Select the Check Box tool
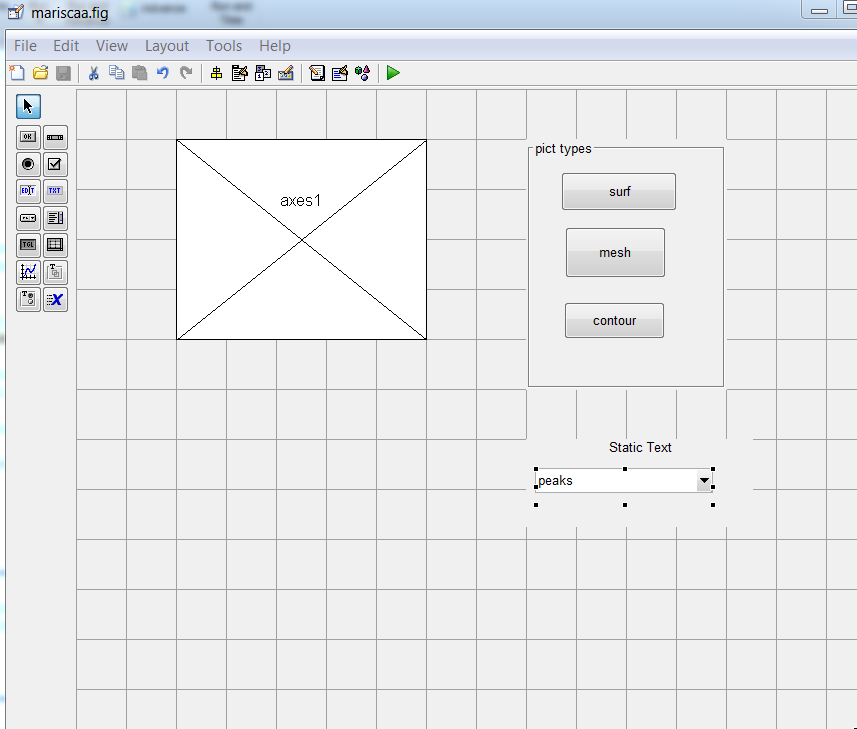857x729 pixels. coord(55,164)
